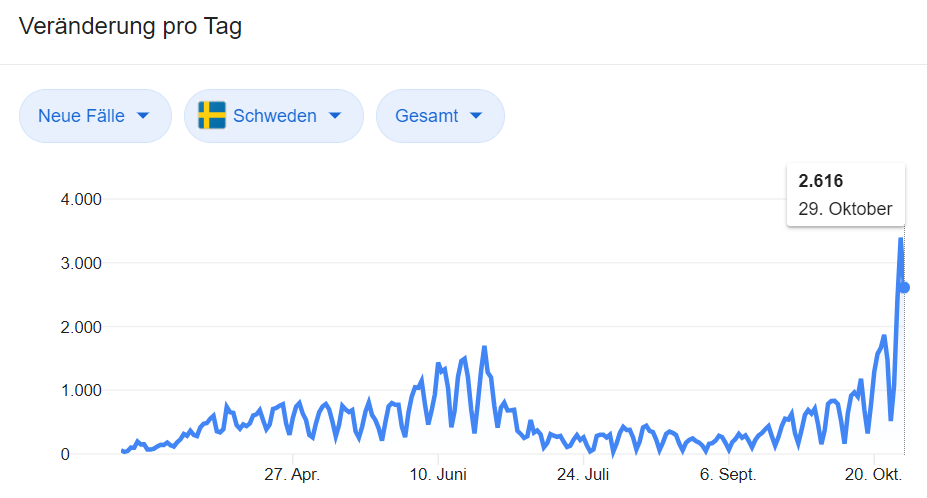Click the arrow icon beside Schweden
This screenshot has width=927, height=498.
point(335,116)
